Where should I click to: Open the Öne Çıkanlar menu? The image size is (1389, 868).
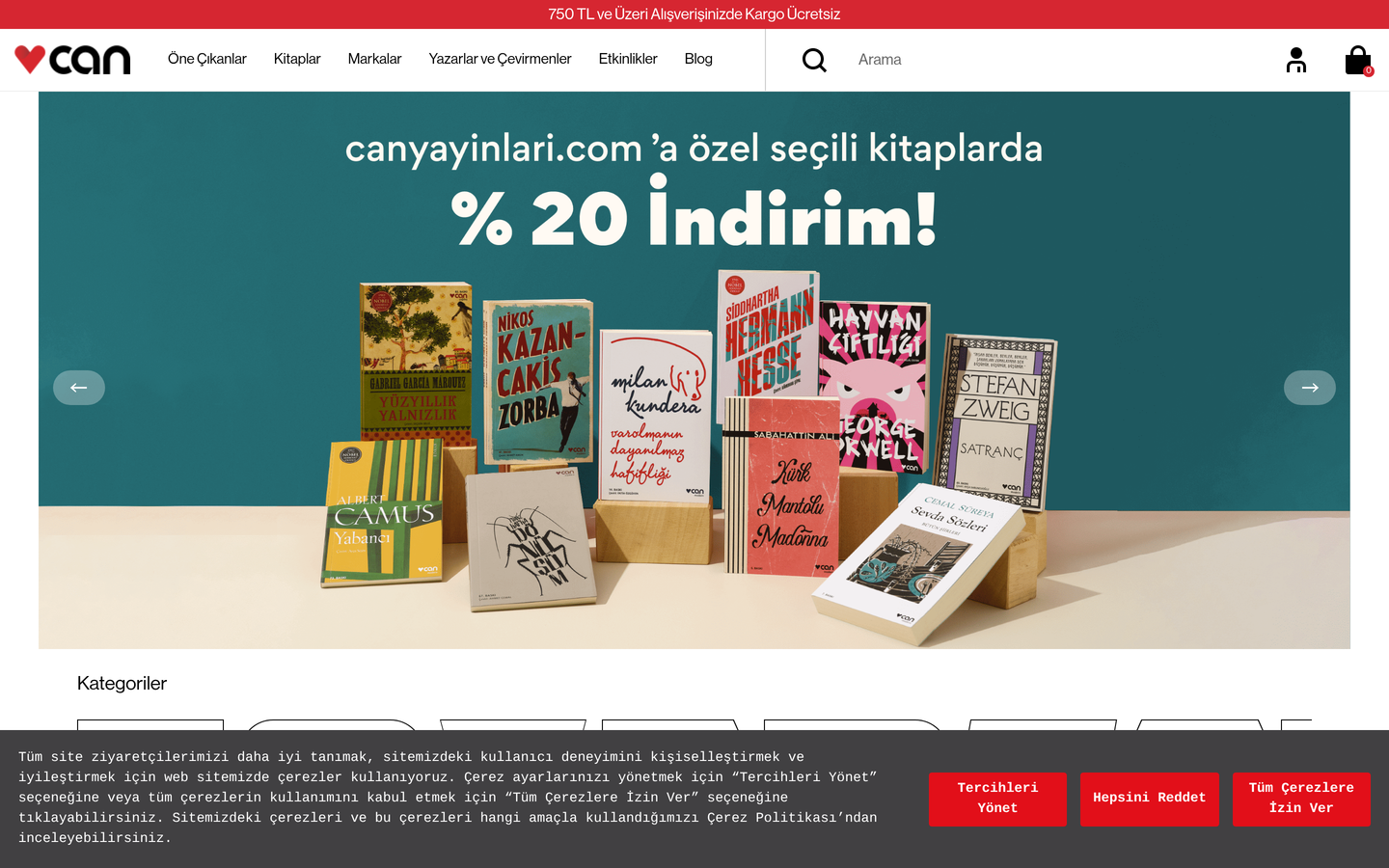(x=207, y=59)
